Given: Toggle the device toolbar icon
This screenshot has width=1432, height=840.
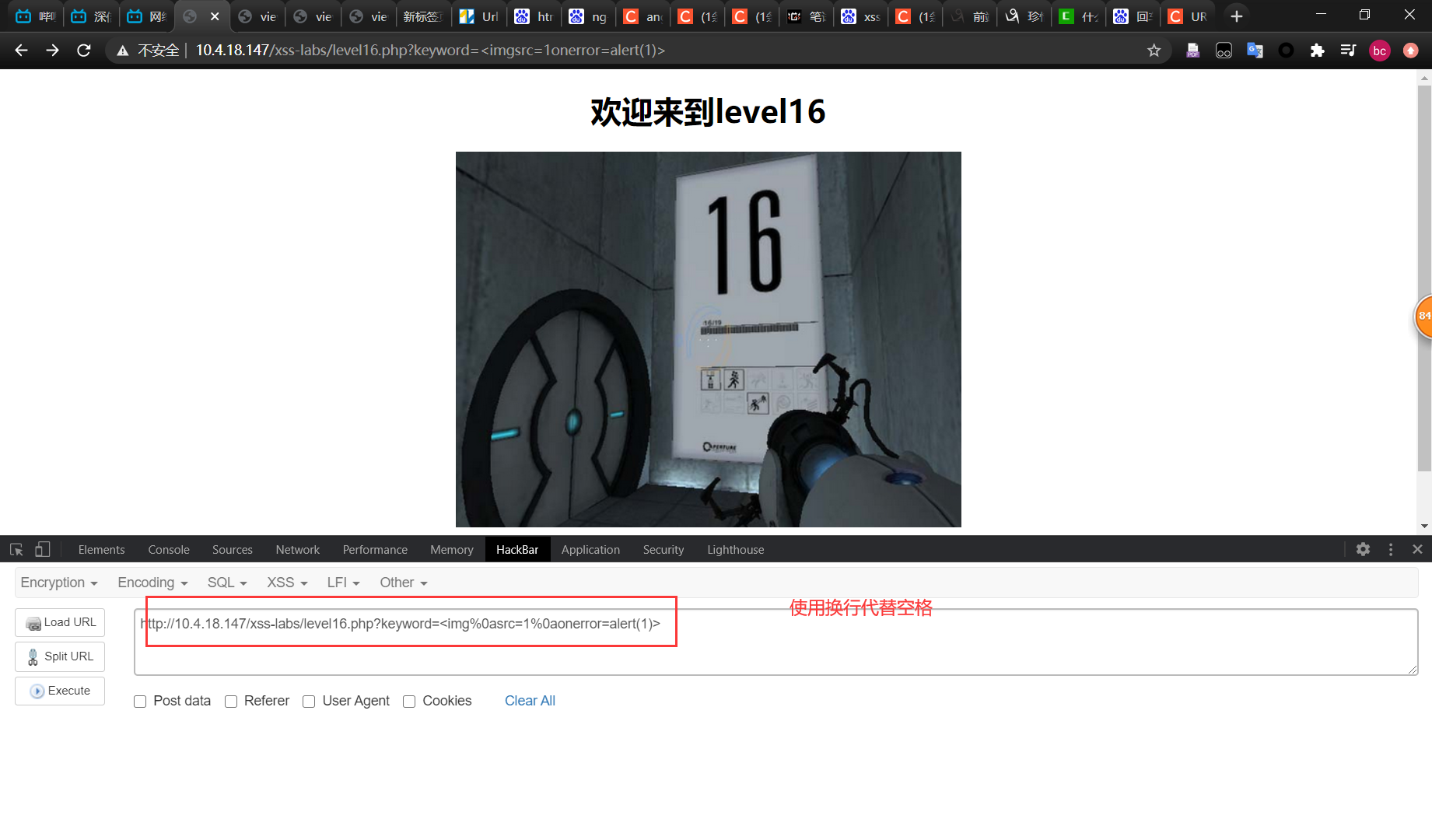Looking at the screenshot, I should coord(43,550).
